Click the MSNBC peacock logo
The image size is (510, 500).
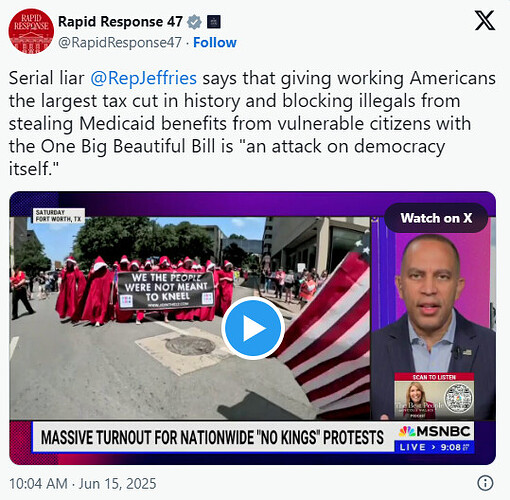[x=407, y=432]
